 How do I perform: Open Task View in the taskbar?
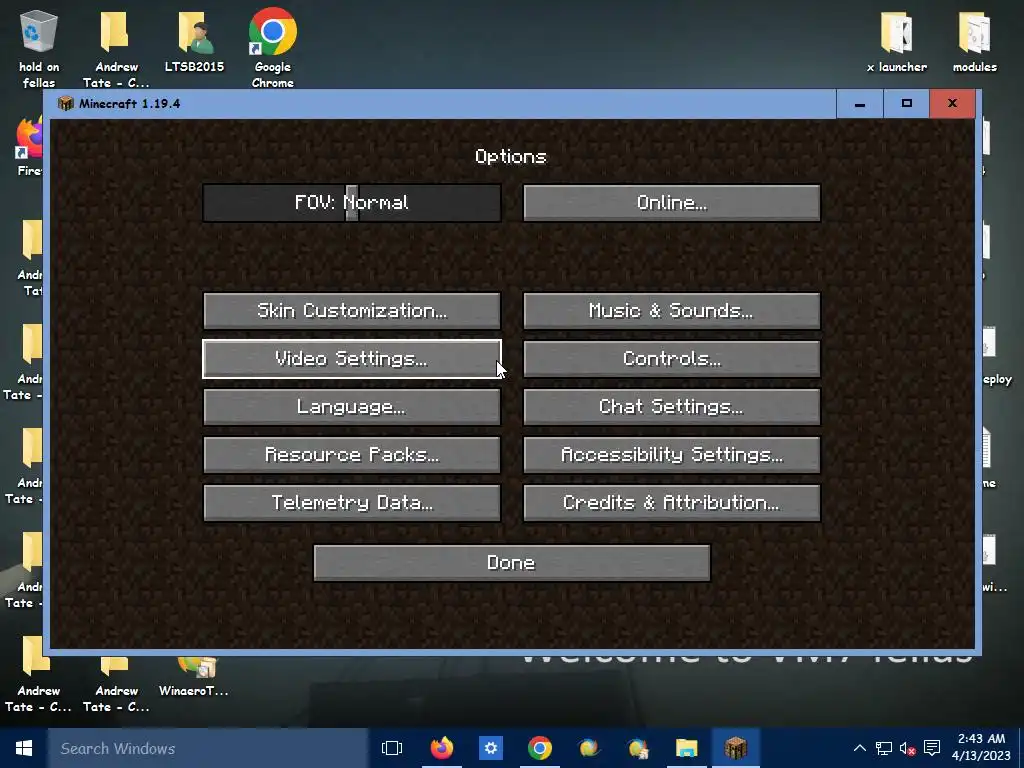(x=392, y=748)
